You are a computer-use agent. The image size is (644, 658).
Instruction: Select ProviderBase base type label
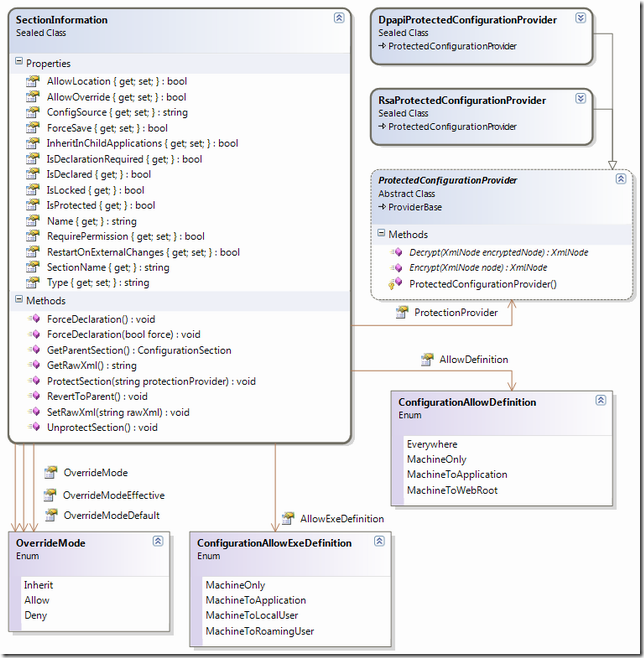[x=415, y=207]
